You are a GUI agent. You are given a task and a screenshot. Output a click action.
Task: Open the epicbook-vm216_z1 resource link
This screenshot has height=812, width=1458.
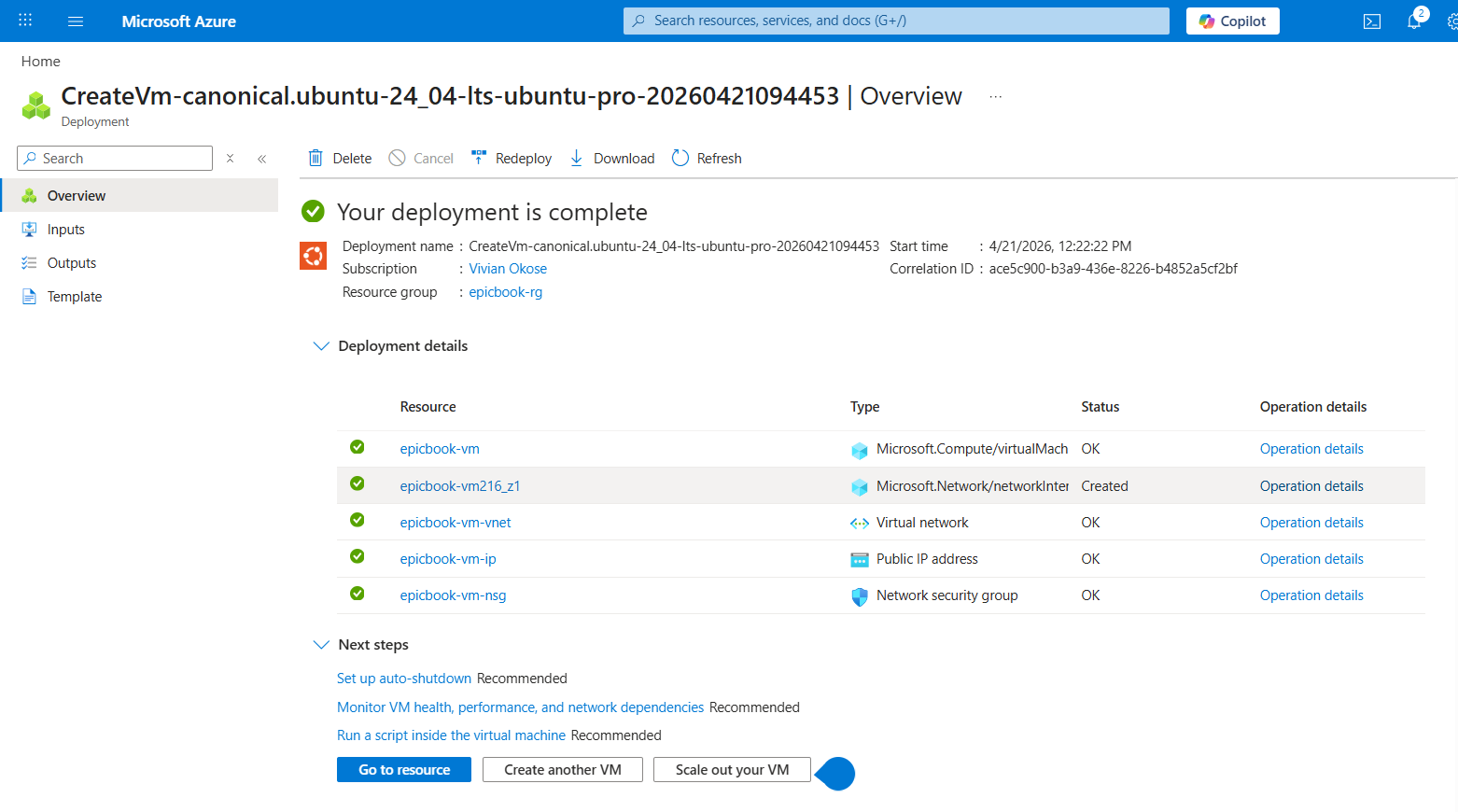pos(460,486)
